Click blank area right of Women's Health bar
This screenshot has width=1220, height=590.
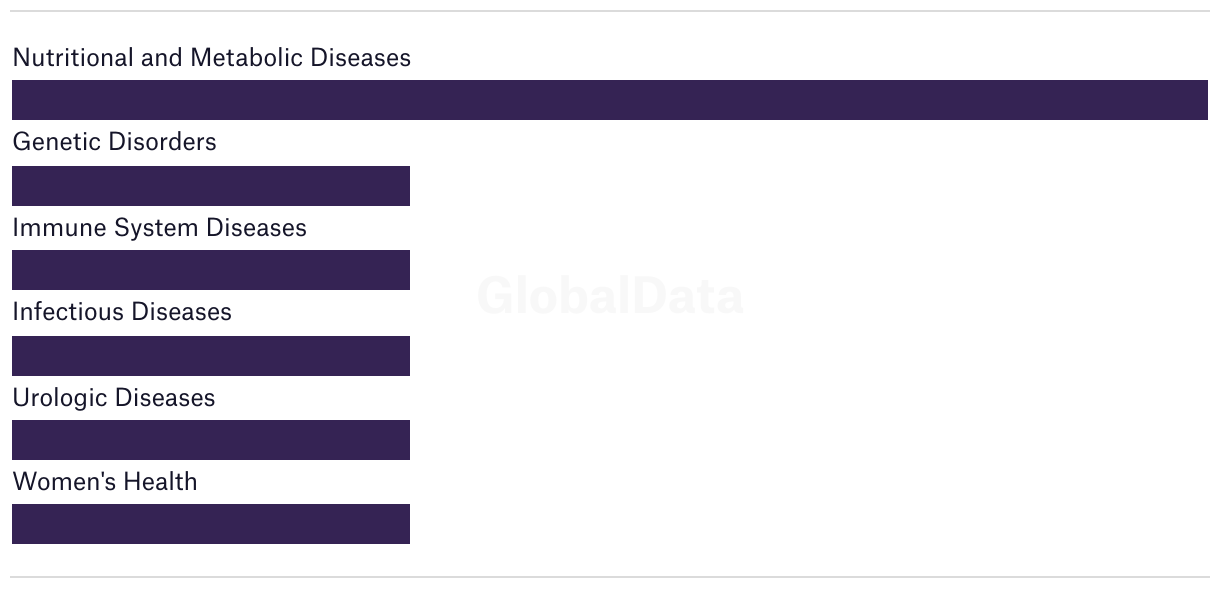800,524
